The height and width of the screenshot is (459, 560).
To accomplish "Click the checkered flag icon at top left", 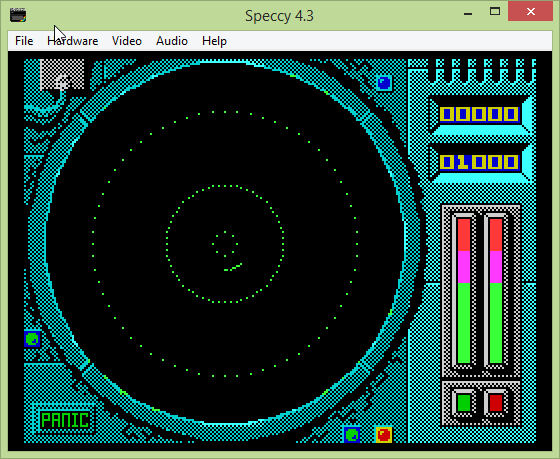I will [62, 74].
